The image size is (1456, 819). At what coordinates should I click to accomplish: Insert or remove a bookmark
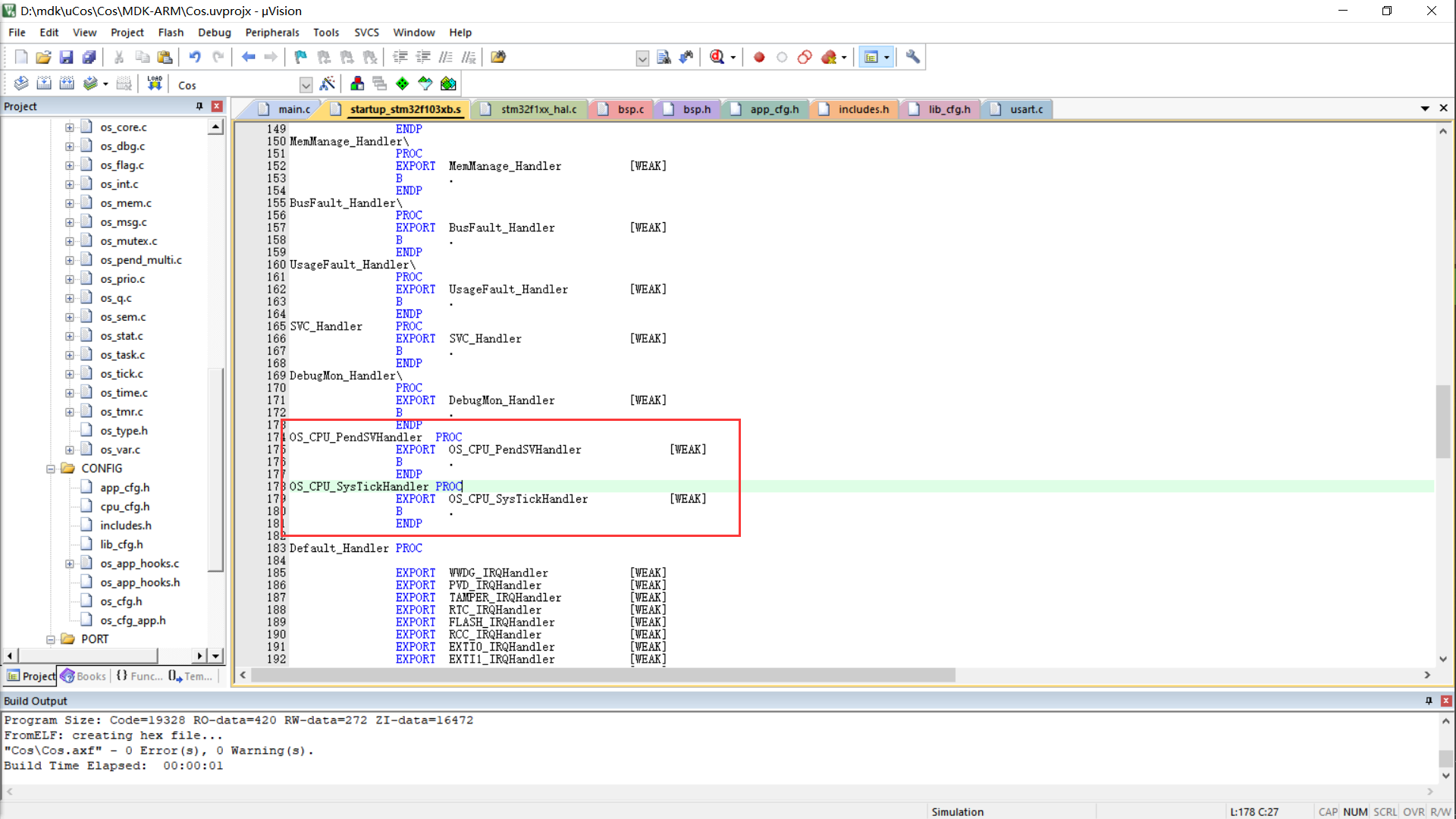tap(301, 57)
